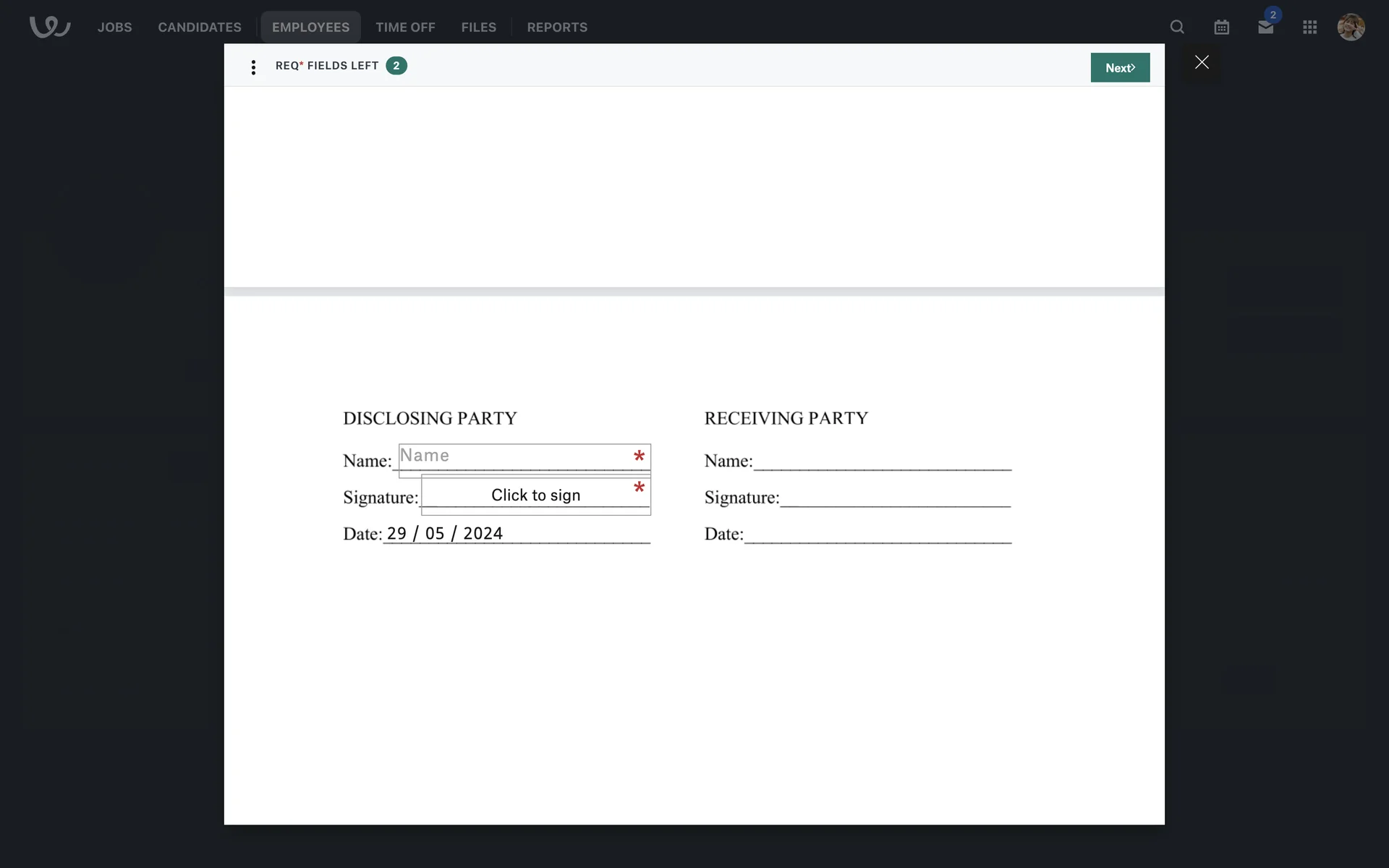
Task: Open the inbox mail icon
Action: [1265, 27]
